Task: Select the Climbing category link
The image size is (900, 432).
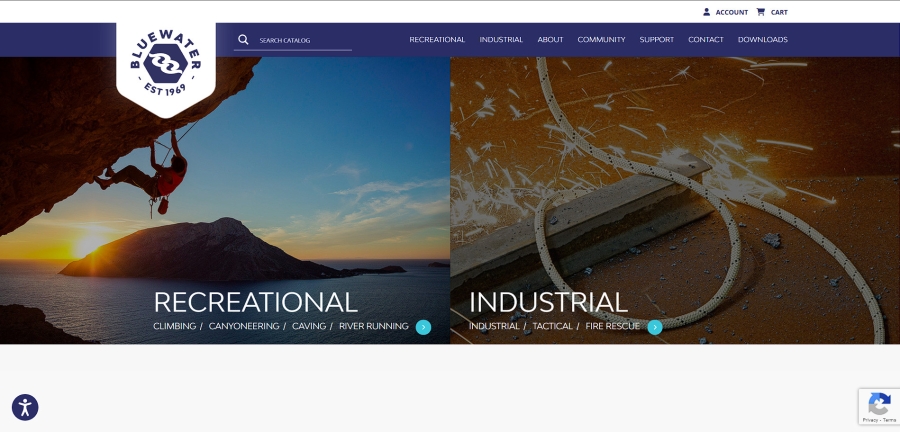Action: (174, 326)
